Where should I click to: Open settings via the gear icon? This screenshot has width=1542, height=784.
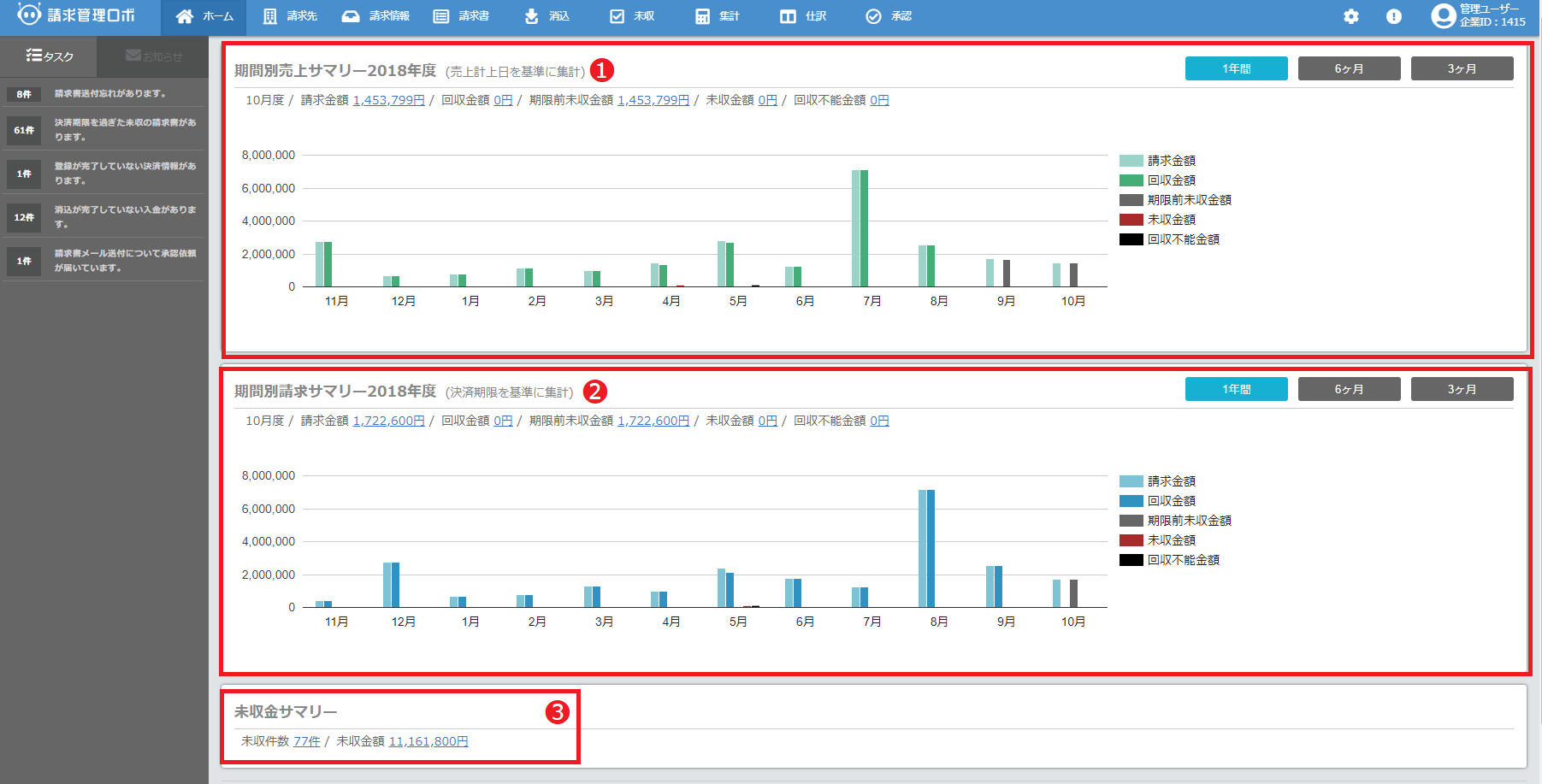pyautogui.click(x=1351, y=16)
